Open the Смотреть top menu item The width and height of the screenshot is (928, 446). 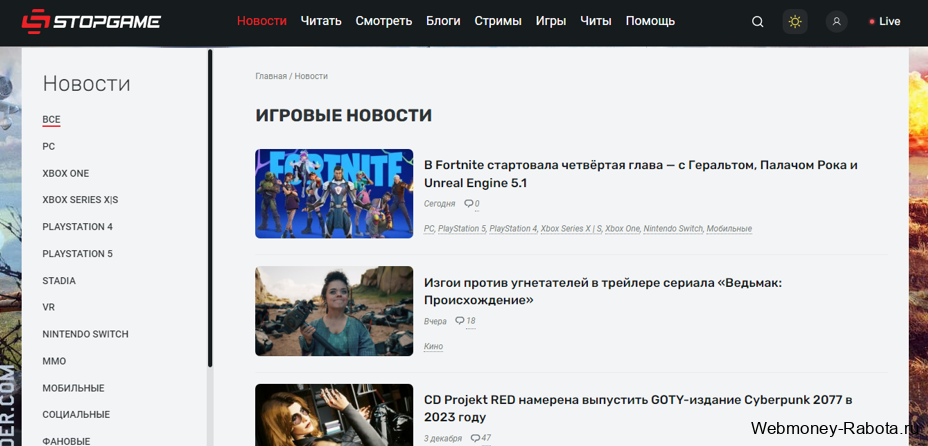pos(384,21)
